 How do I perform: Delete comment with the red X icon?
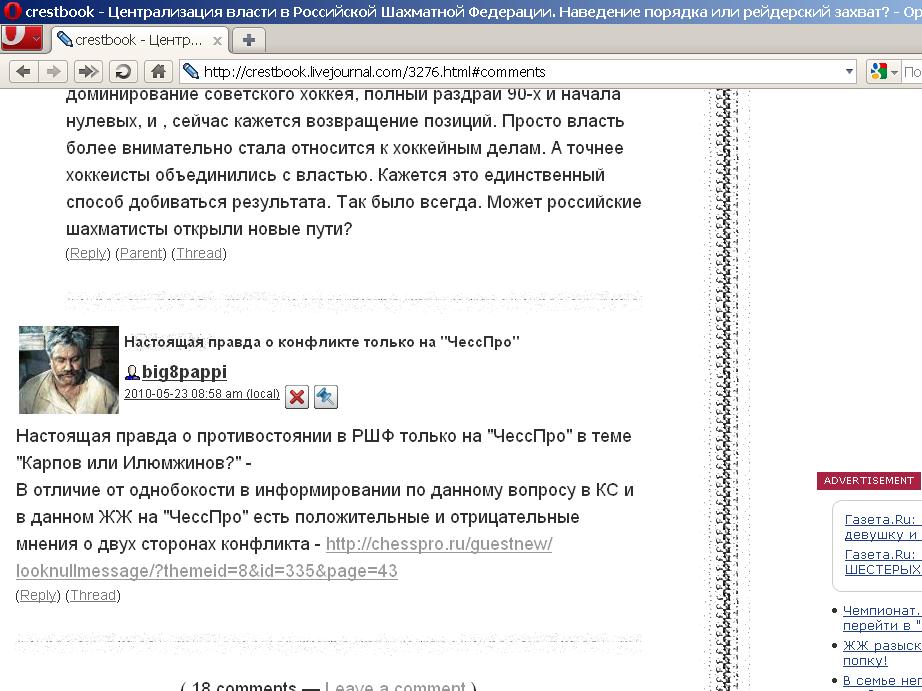tap(297, 397)
